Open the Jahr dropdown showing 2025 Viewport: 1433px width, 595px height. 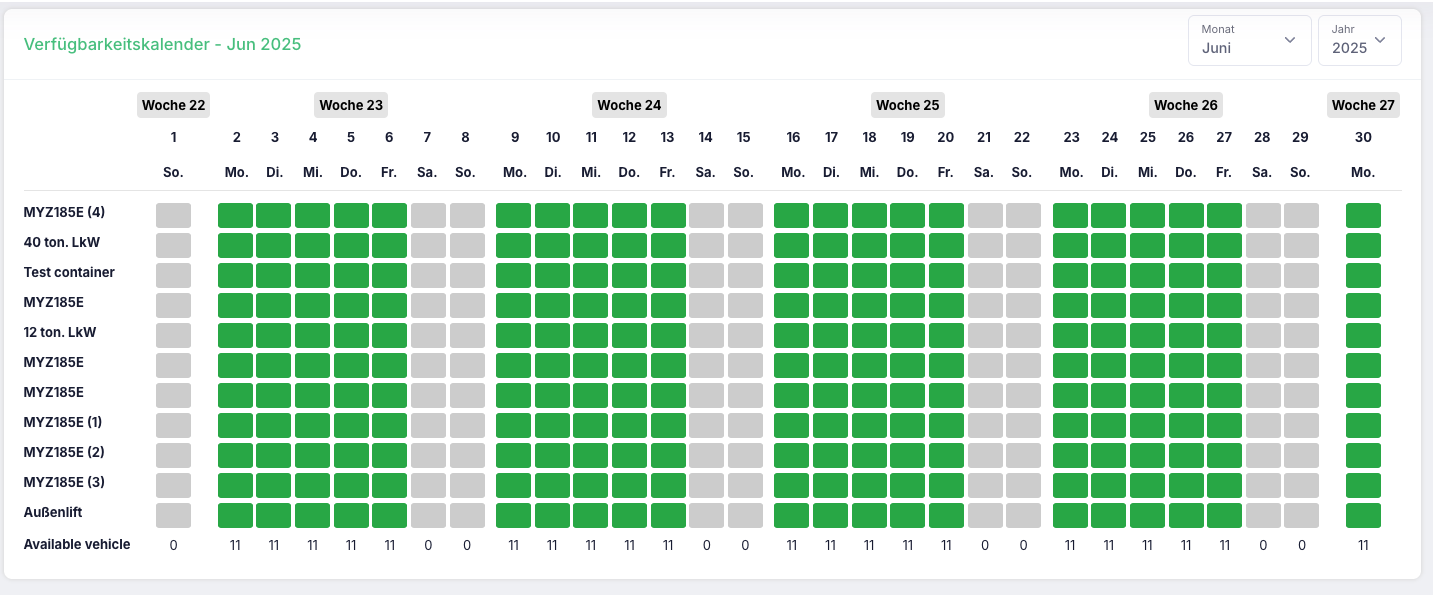click(x=1359, y=40)
